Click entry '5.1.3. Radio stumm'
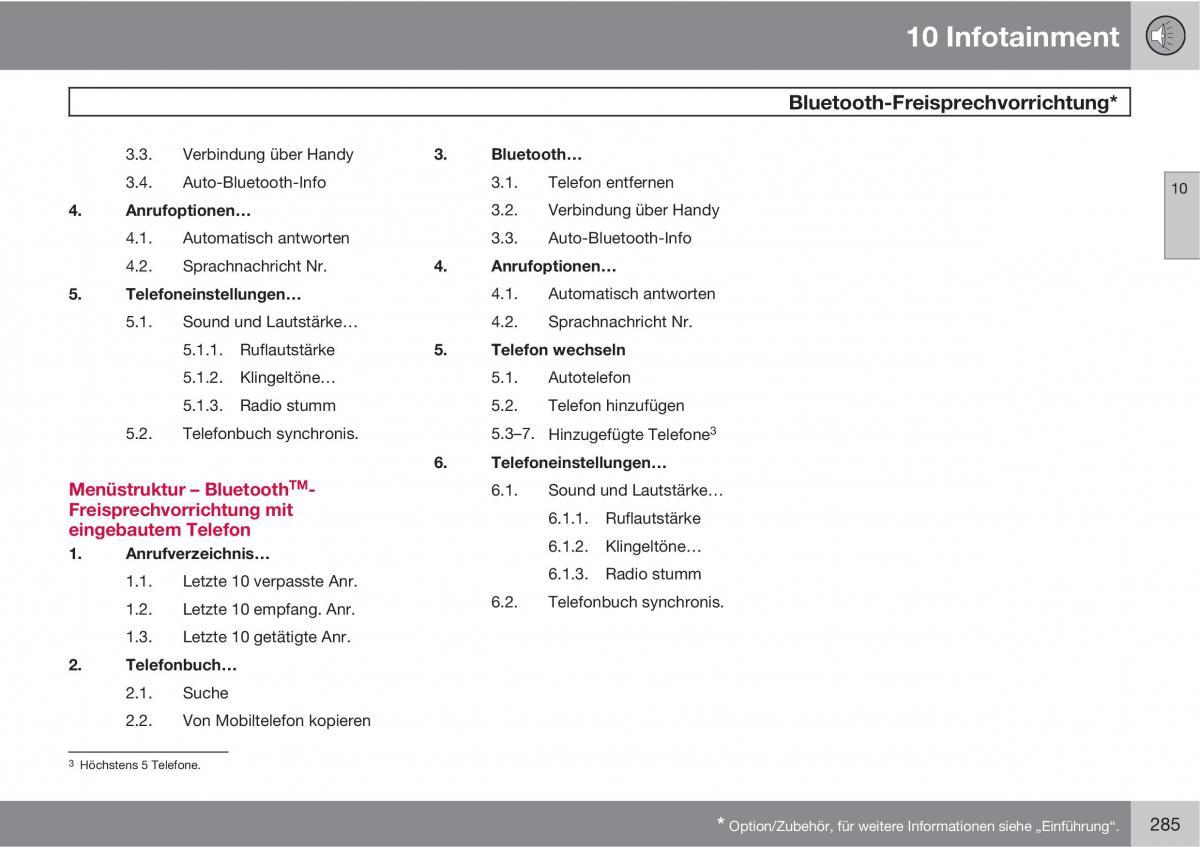 click(259, 406)
